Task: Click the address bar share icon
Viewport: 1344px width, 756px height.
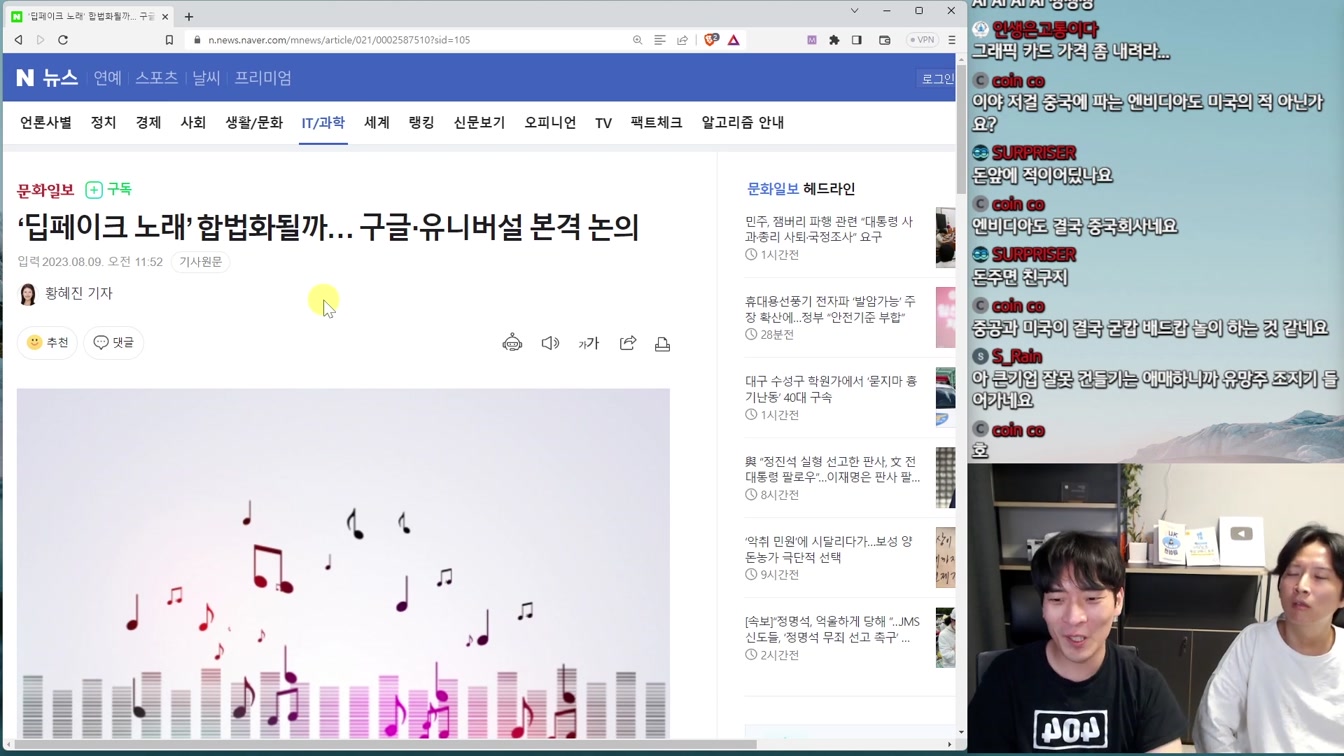Action: click(683, 40)
